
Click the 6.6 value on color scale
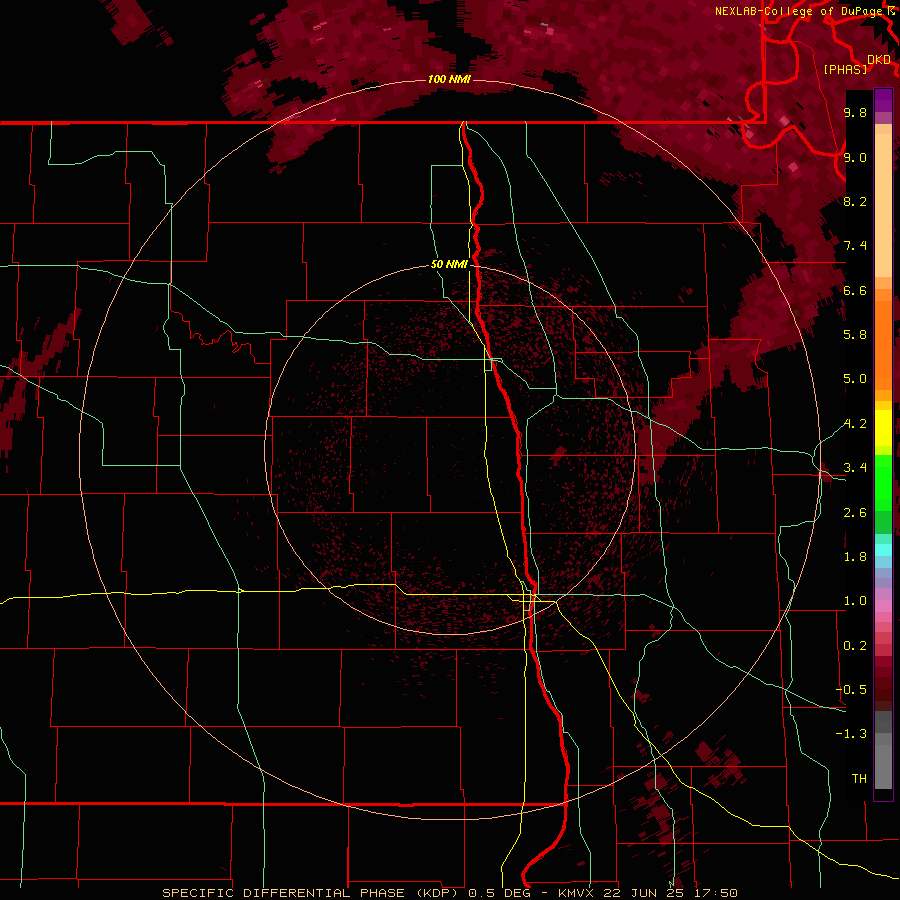point(855,290)
